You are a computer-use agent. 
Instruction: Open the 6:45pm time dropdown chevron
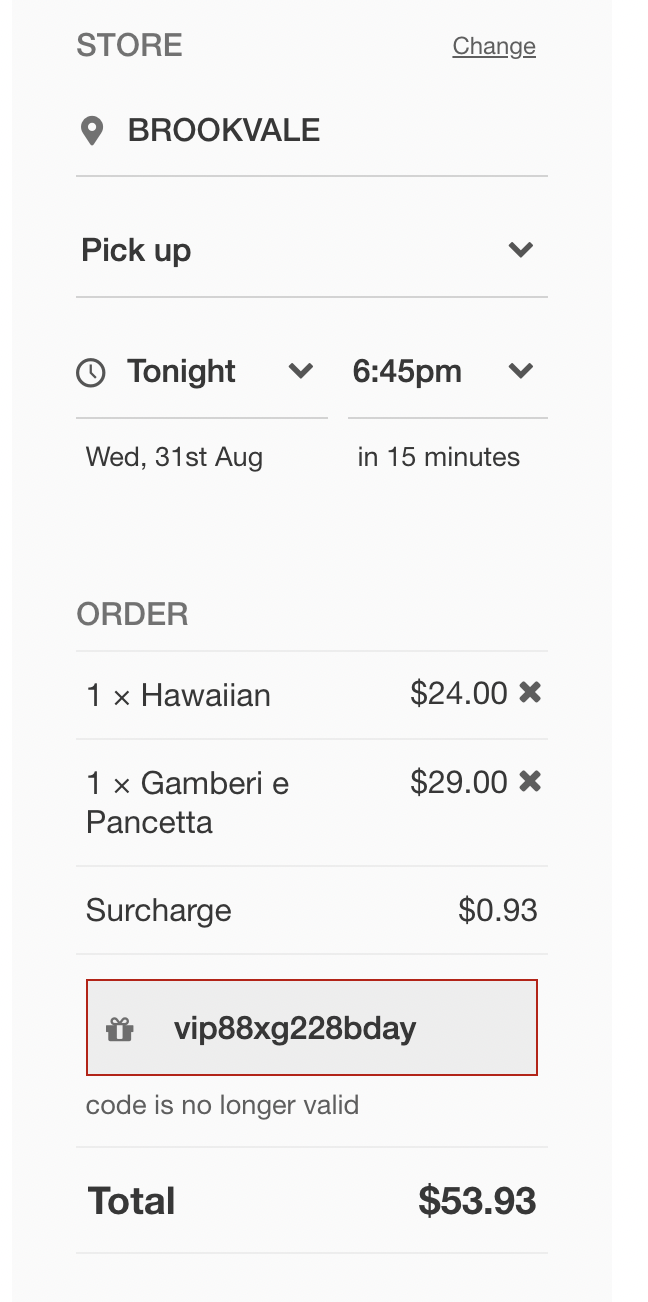520,372
